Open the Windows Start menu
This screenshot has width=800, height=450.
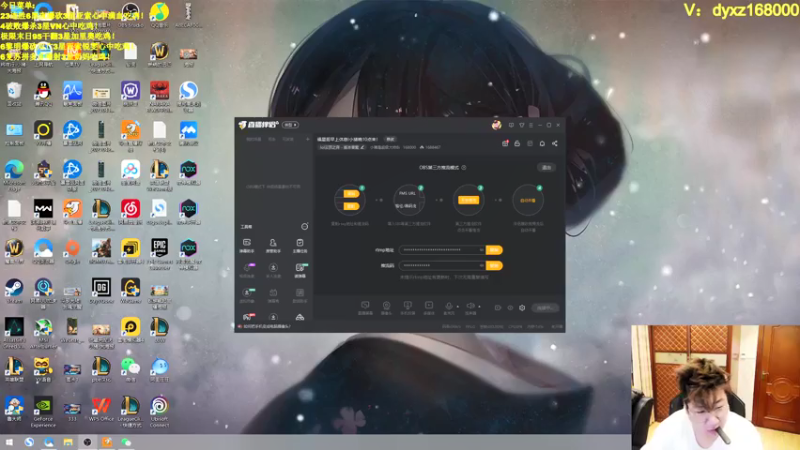(x=9, y=442)
